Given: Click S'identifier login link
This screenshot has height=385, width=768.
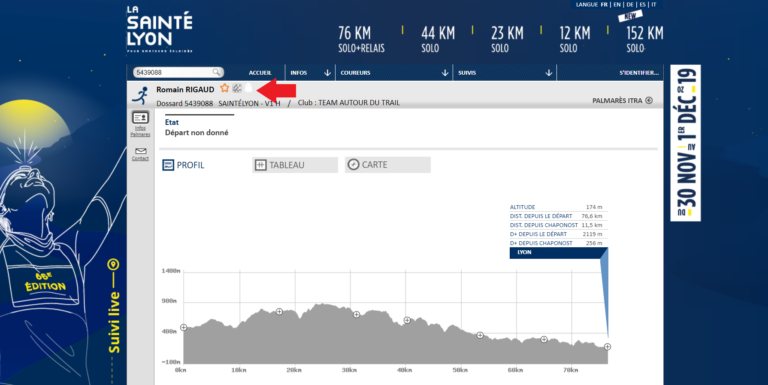Looking at the screenshot, I should click(639, 72).
